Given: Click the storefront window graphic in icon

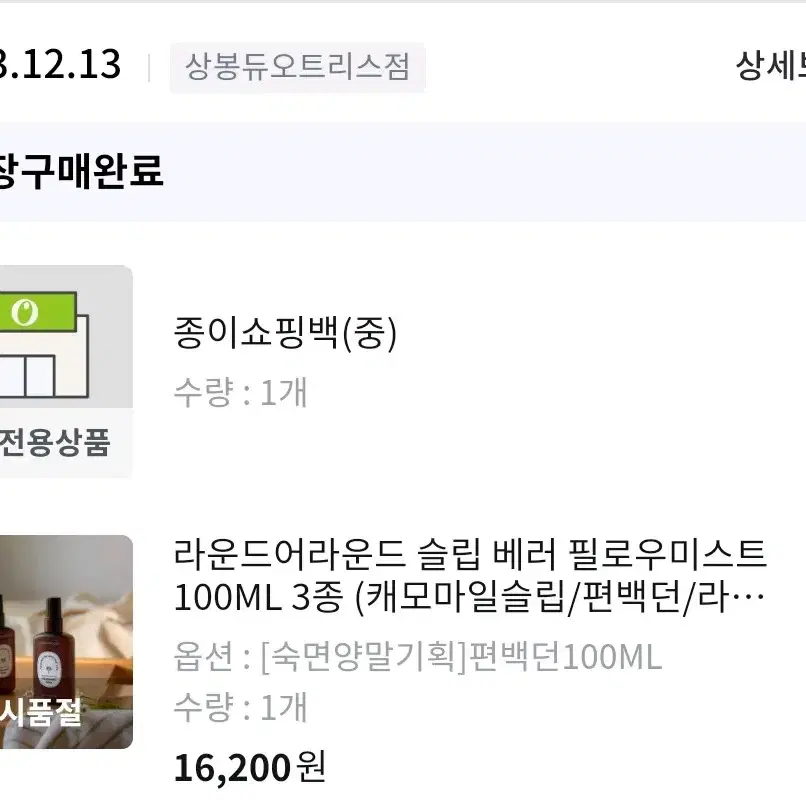Looking at the screenshot, I should pos(27,376).
